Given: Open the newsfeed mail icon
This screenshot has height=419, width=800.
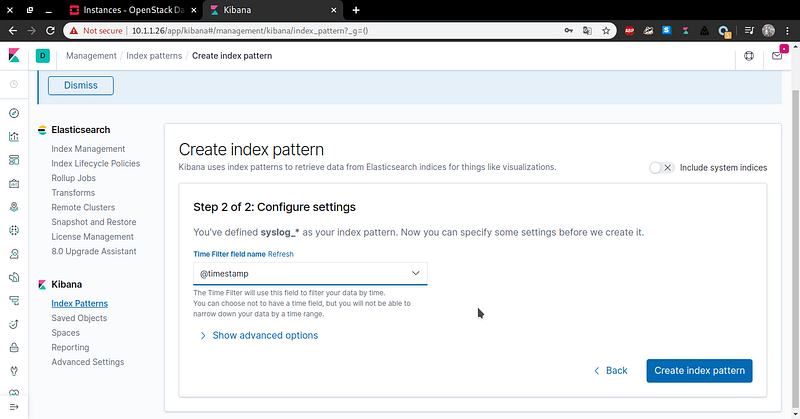Looking at the screenshot, I should (x=777, y=56).
